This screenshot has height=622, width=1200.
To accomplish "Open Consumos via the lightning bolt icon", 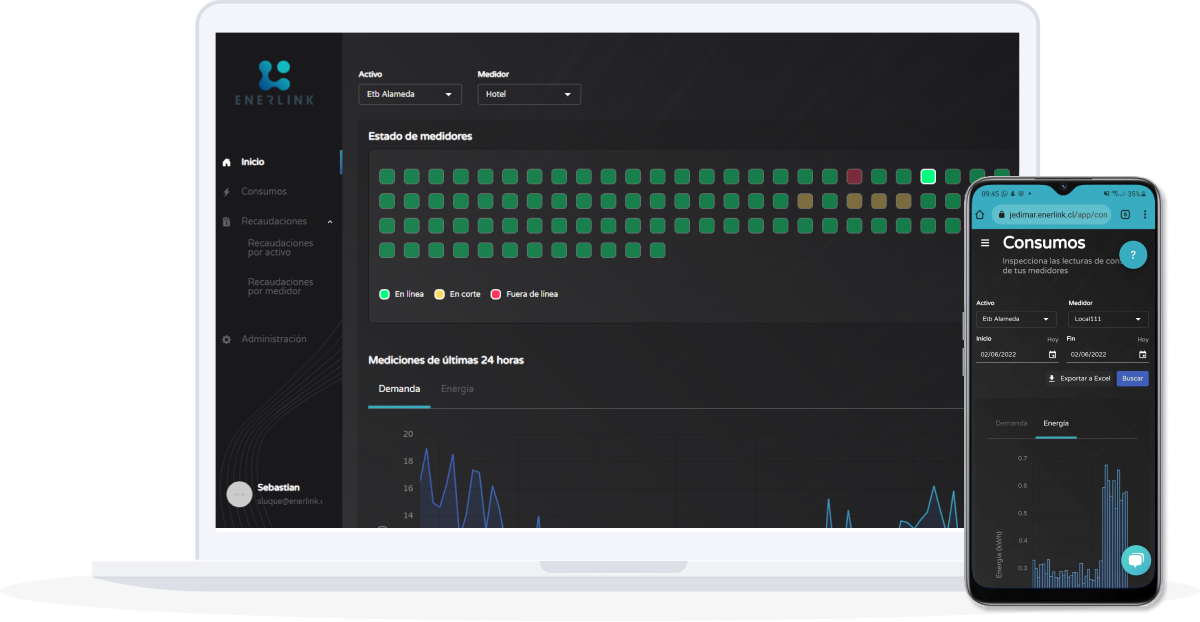I will (x=226, y=190).
